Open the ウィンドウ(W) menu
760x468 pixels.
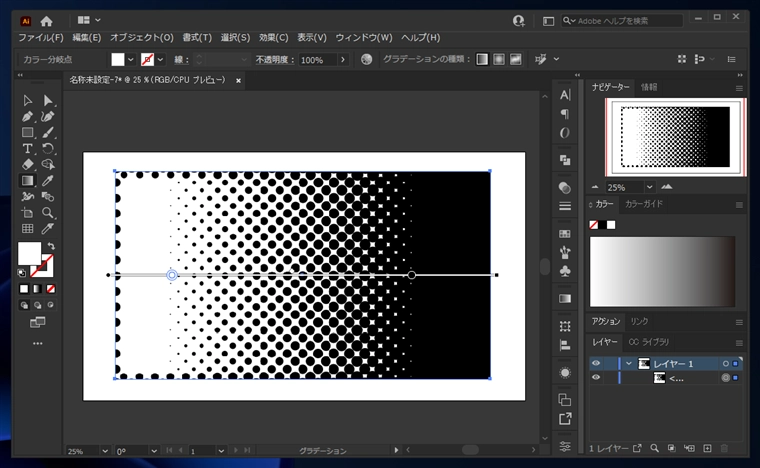pyautogui.click(x=364, y=37)
